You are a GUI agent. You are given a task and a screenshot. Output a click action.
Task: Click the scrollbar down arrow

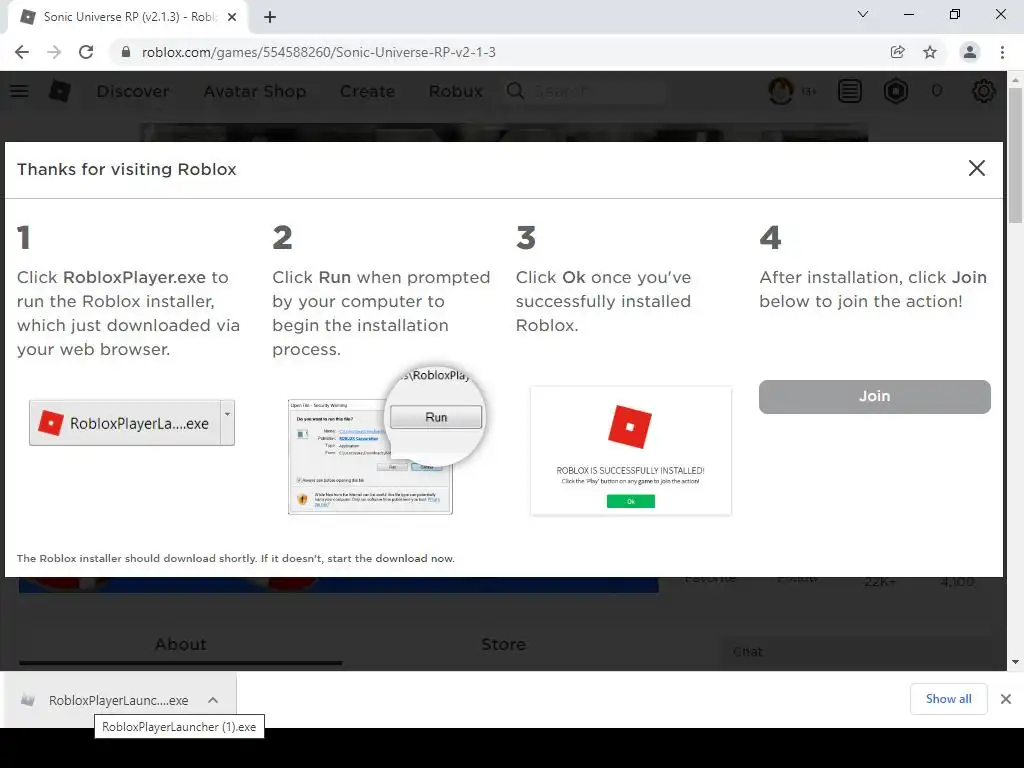[1015, 662]
